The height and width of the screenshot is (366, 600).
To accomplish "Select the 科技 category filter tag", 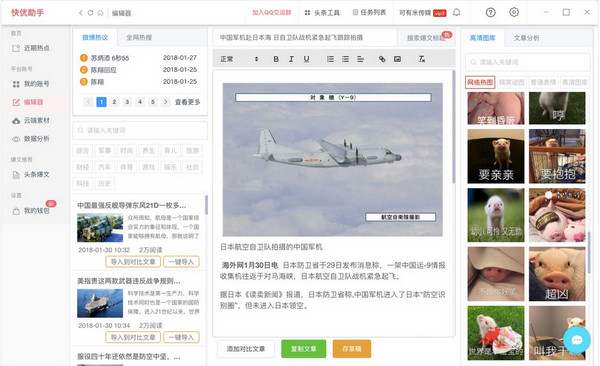I will pyautogui.click(x=82, y=183).
